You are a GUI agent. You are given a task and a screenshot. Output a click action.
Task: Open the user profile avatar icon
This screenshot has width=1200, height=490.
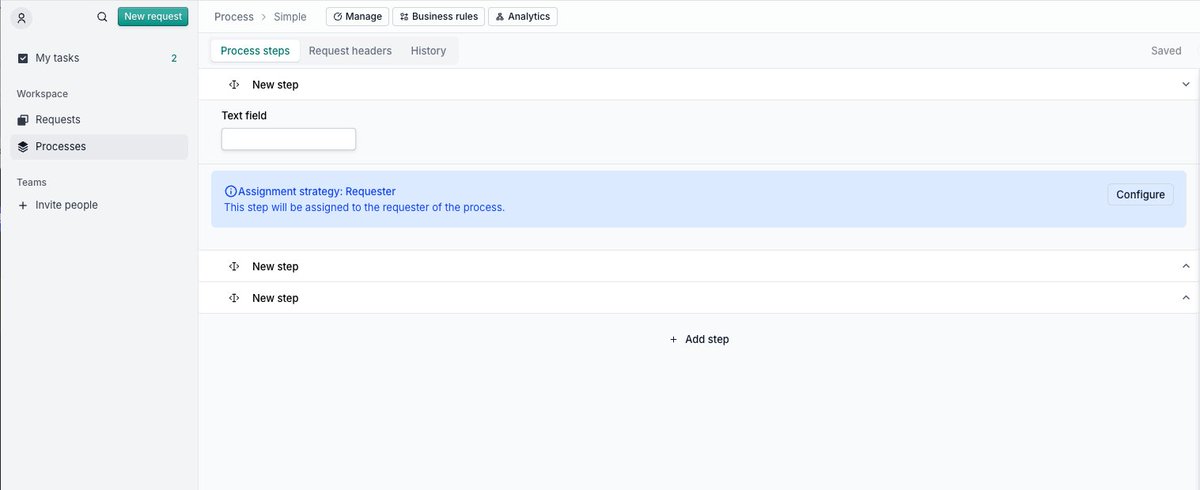coord(22,17)
